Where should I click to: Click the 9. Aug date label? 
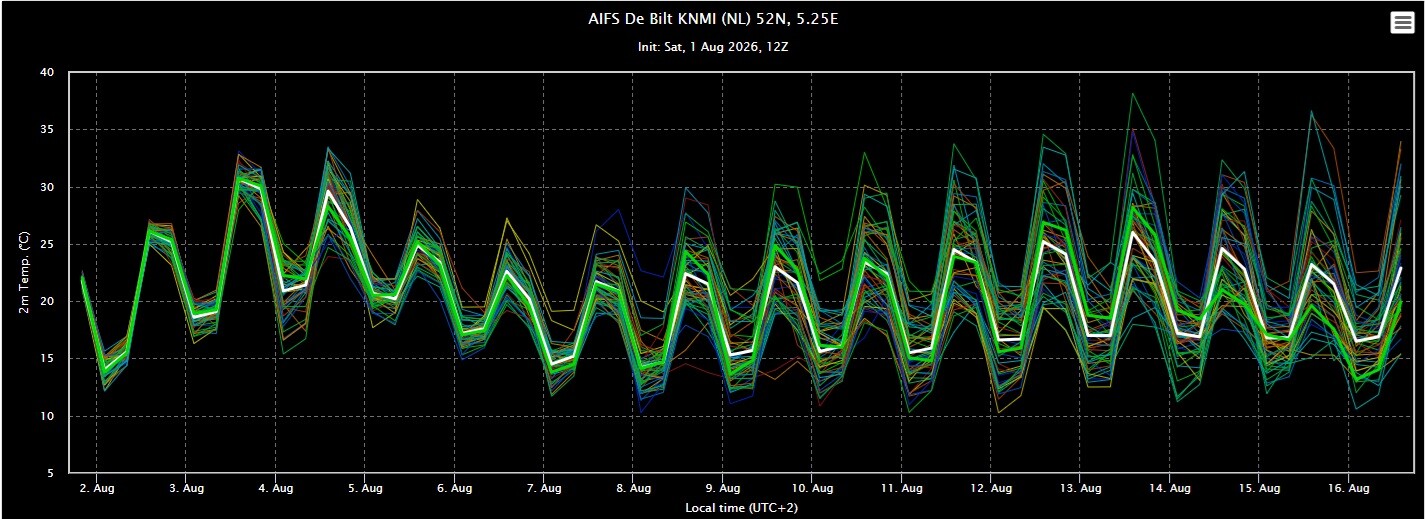[x=723, y=488]
